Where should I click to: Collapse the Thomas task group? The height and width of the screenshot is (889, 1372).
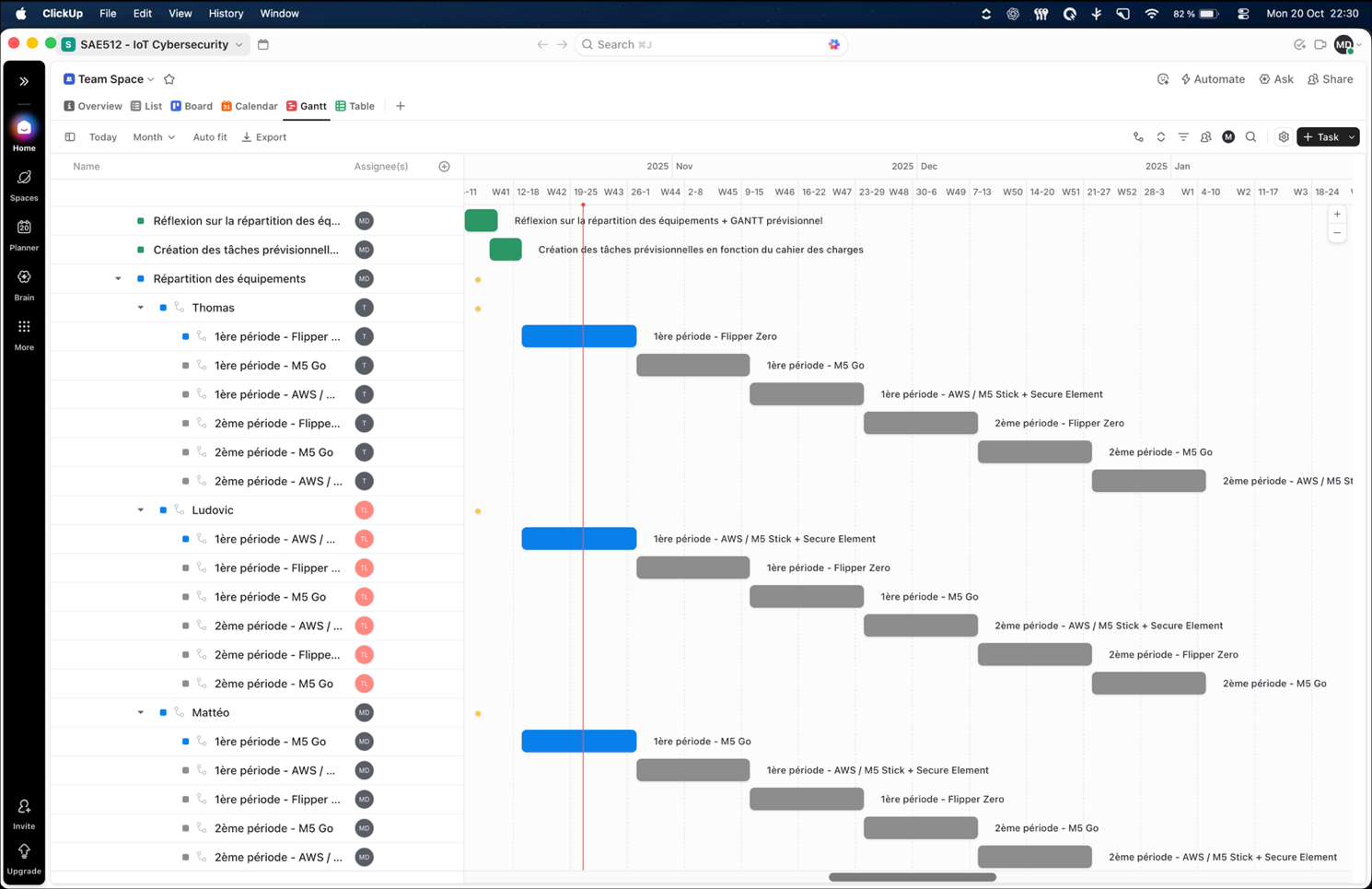(x=140, y=307)
